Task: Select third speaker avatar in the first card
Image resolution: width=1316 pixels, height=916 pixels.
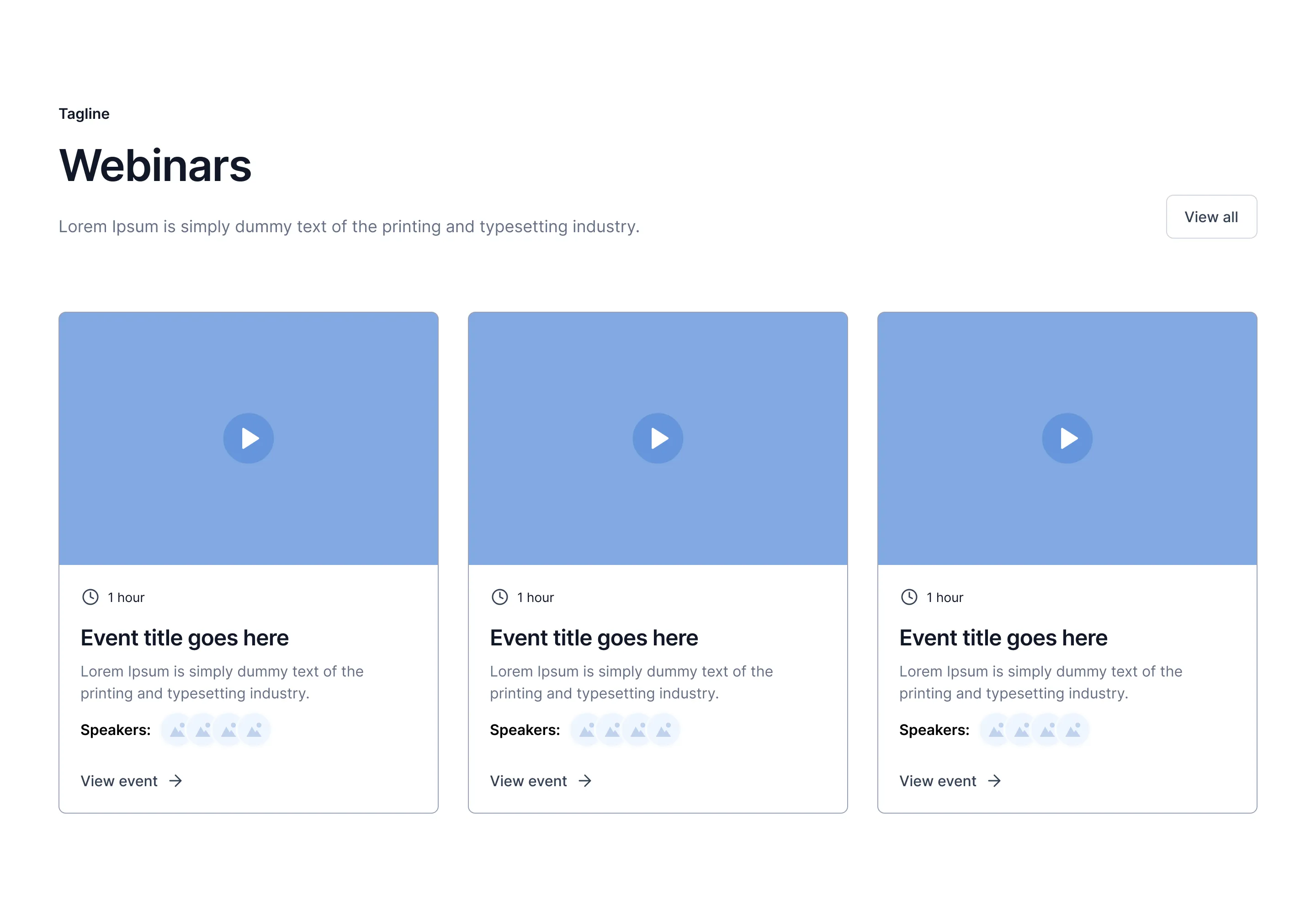Action: point(228,730)
